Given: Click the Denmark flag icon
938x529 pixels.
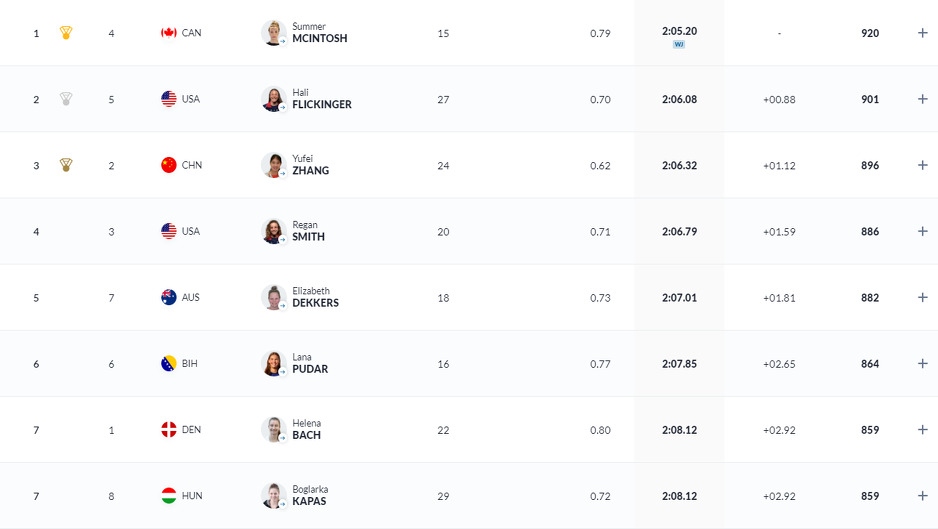Looking at the screenshot, I should (169, 429).
